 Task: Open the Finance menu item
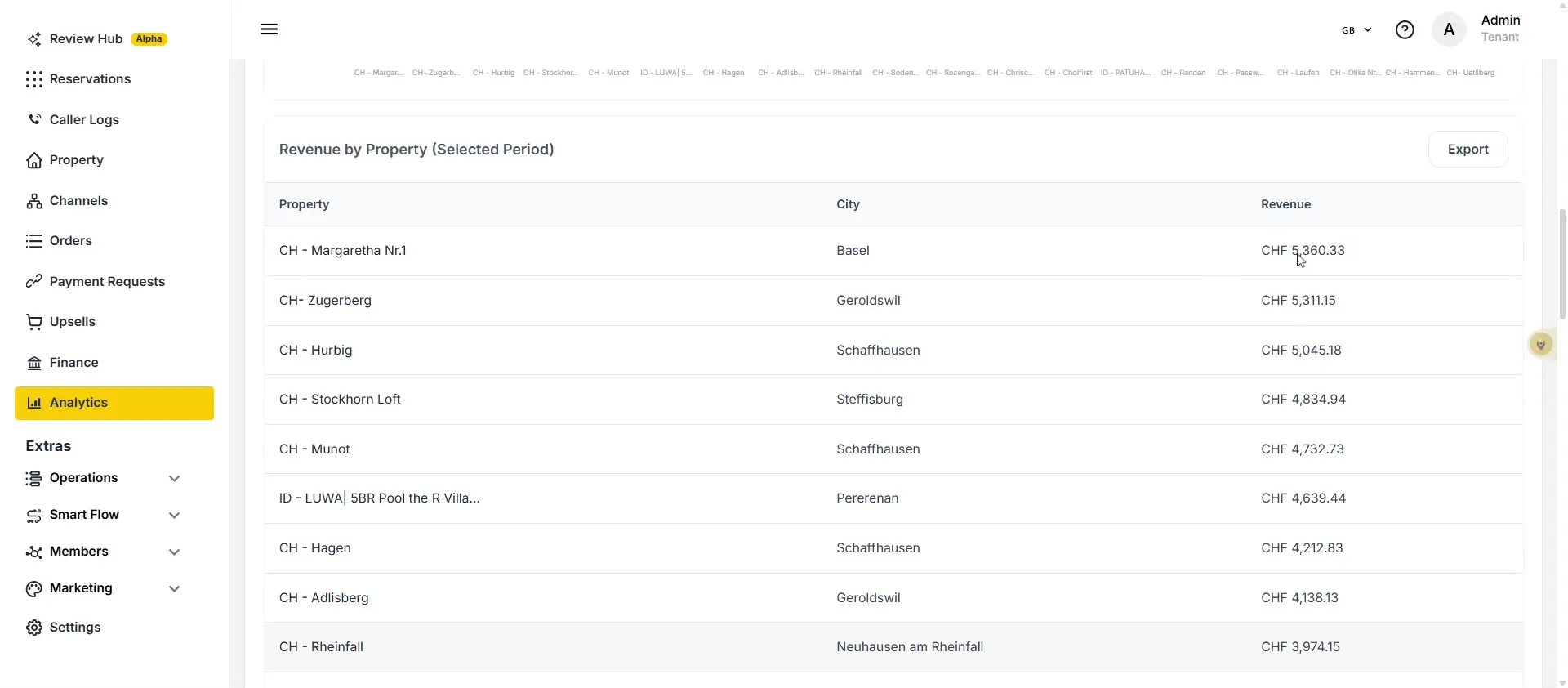(x=73, y=363)
